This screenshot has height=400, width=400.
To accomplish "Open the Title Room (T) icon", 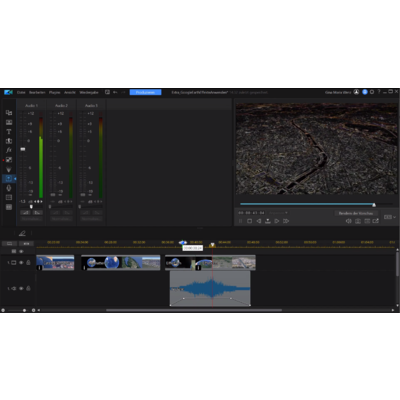I will (x=9, y=132).
